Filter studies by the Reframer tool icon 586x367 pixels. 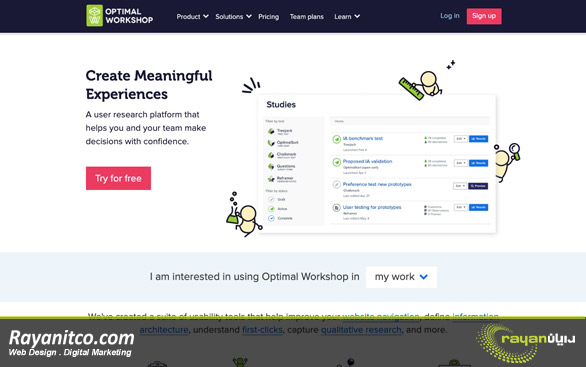pos(271,179)
